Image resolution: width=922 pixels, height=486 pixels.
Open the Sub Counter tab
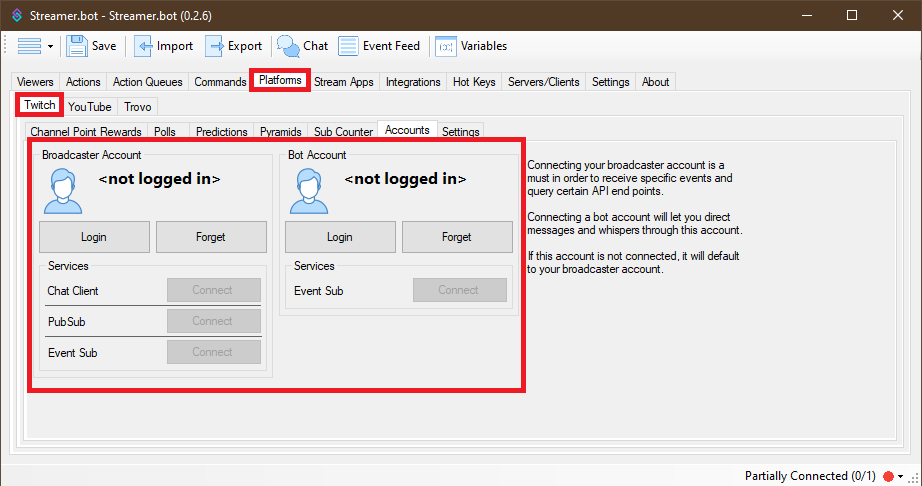coord(343,132)
